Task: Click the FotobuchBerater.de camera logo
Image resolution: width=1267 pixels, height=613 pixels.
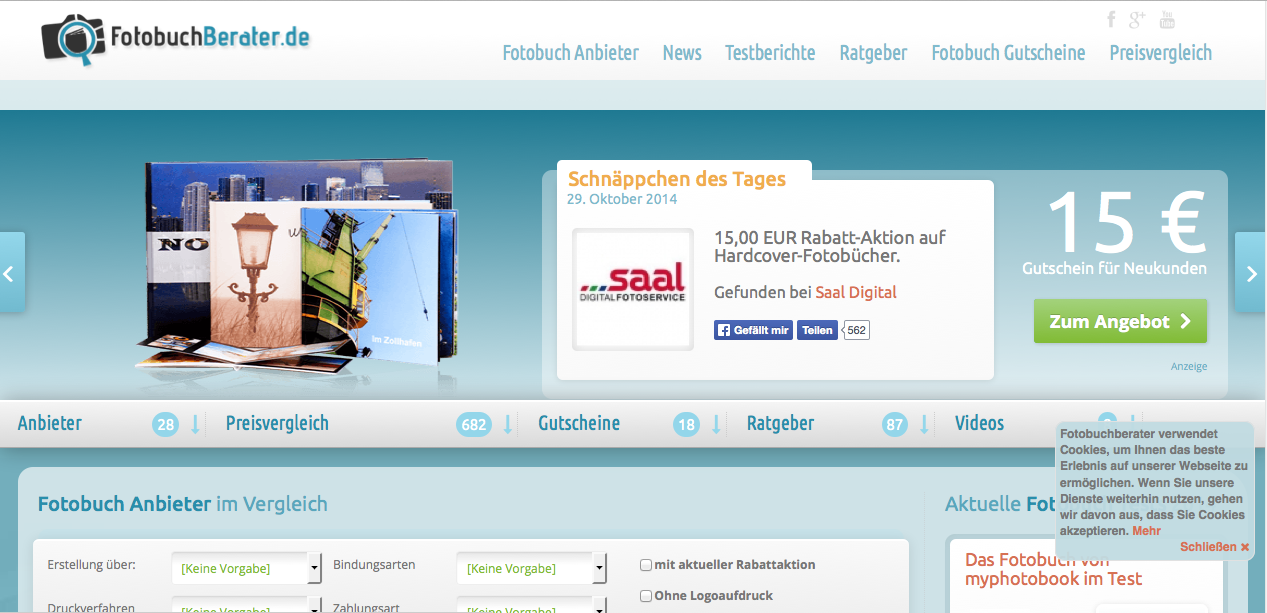Action: (x=176, y=39)
